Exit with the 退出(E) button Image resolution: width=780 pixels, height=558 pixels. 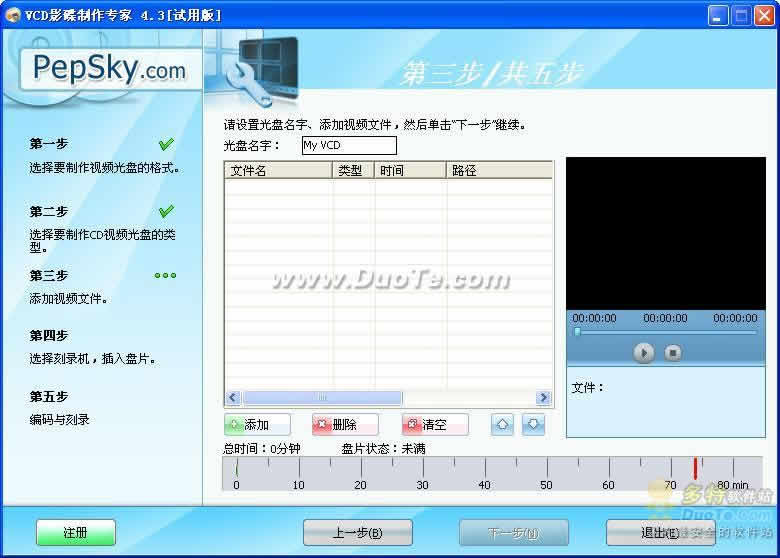661,533
